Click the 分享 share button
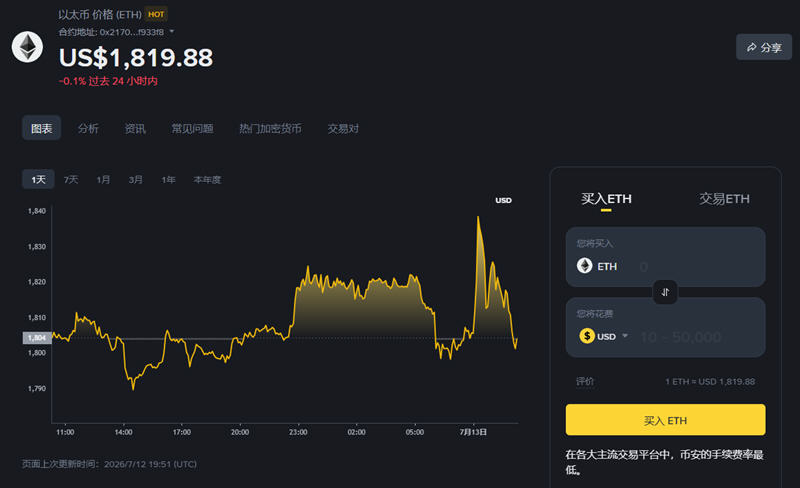The width and height of the screenshot is (800, 488). 764,47
